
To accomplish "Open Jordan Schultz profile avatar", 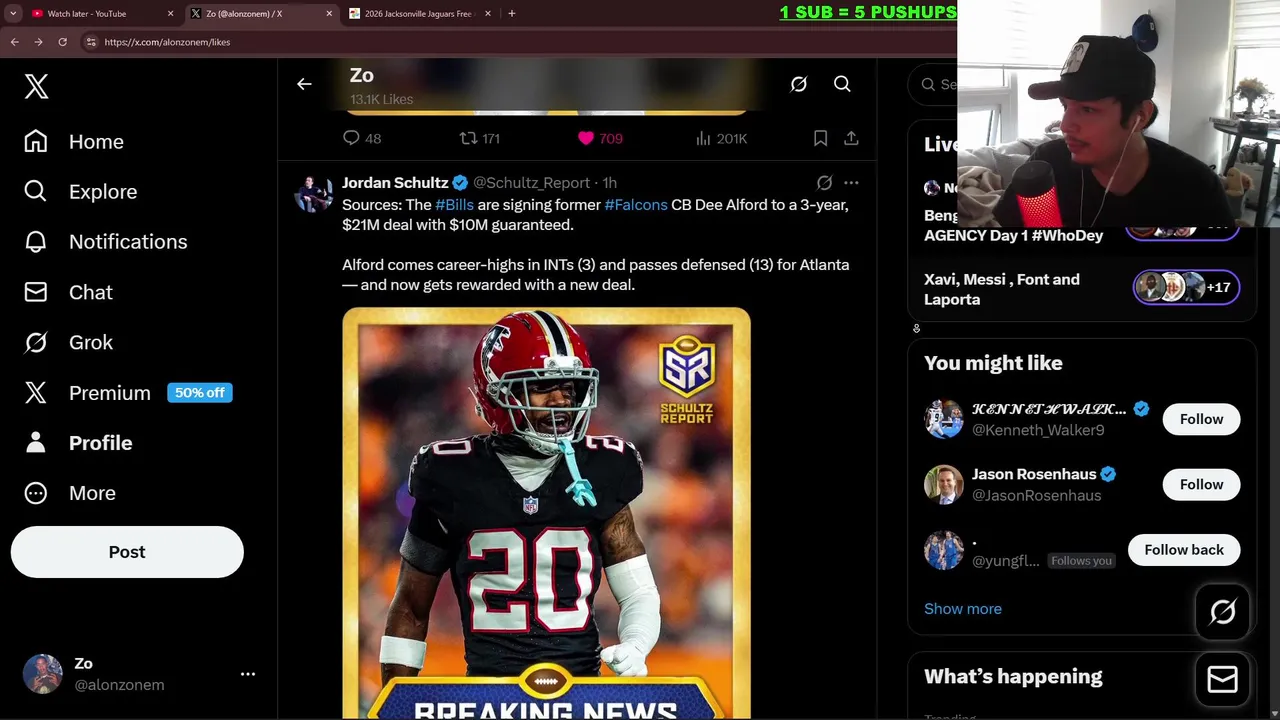I will 313,193.
